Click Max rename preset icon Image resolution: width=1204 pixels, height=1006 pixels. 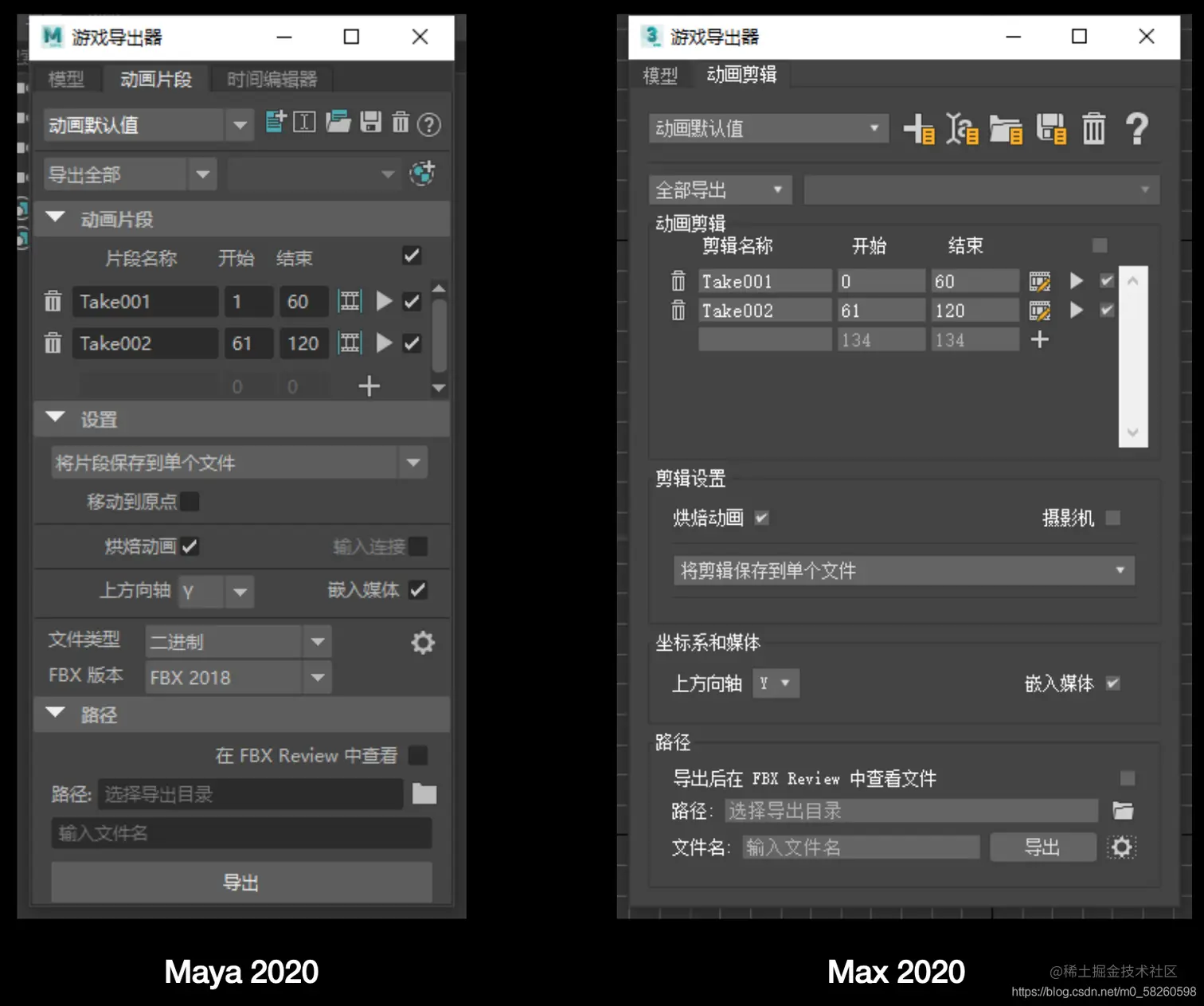pyautogui.click(x=962, y=129)
